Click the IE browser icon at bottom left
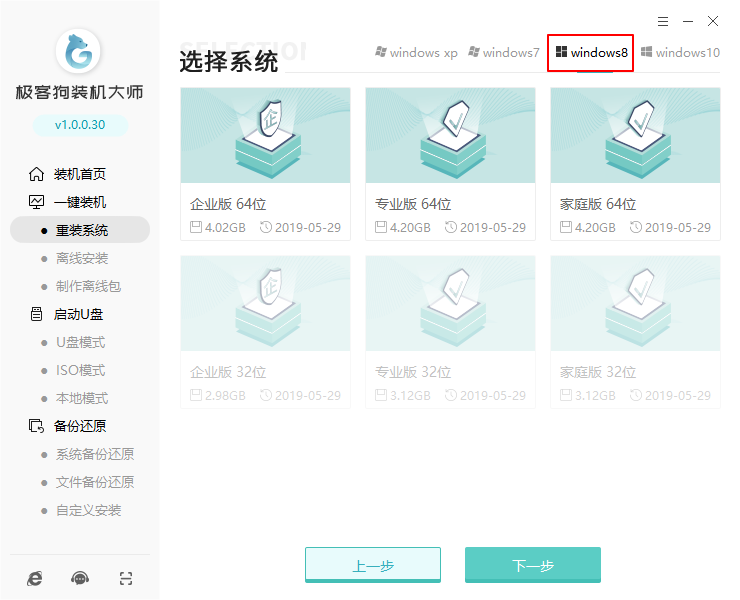The width and height of the screenshot is (740, 600). pos(35,578)
